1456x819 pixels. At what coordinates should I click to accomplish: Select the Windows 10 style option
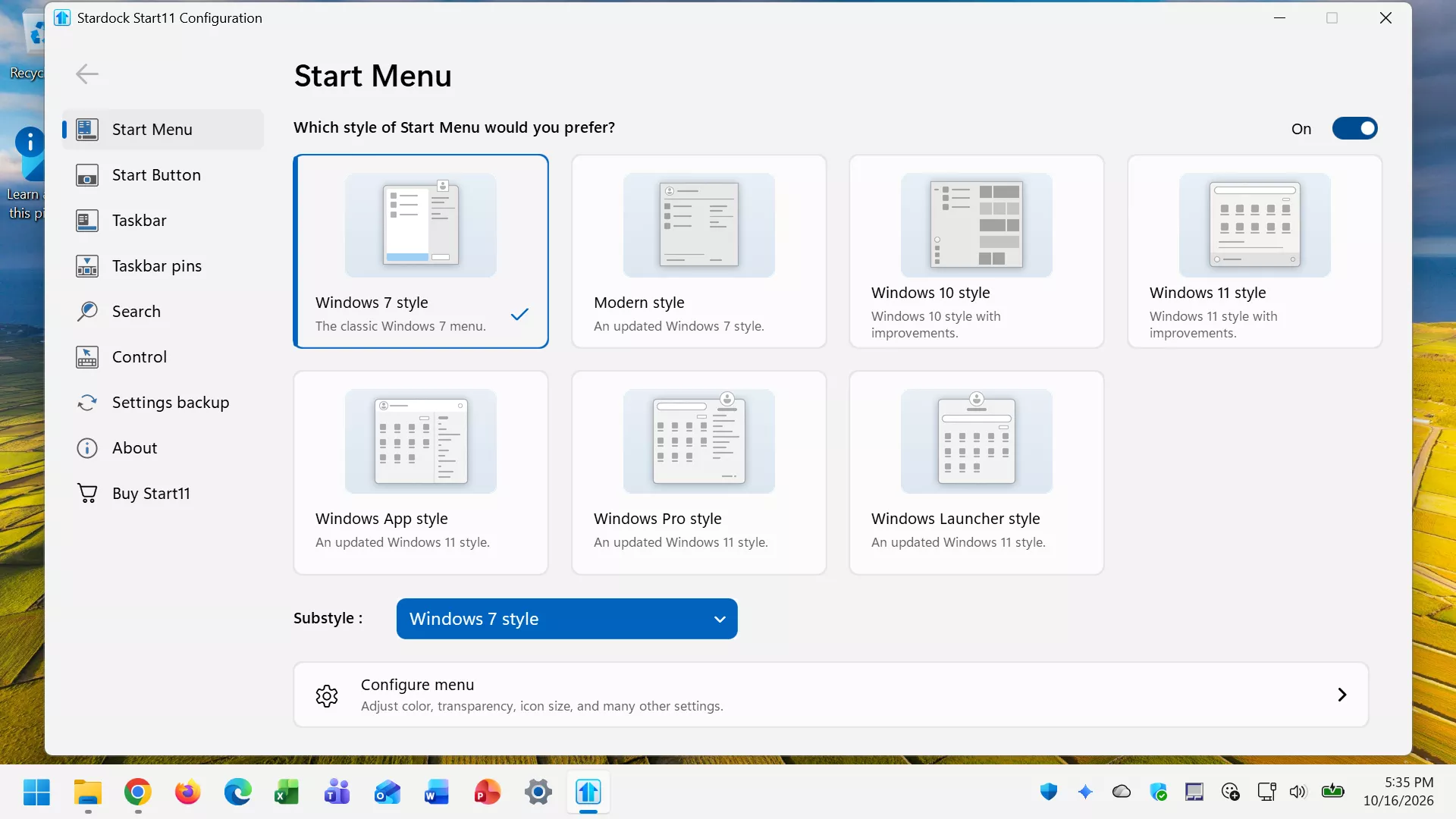[977, 252]
